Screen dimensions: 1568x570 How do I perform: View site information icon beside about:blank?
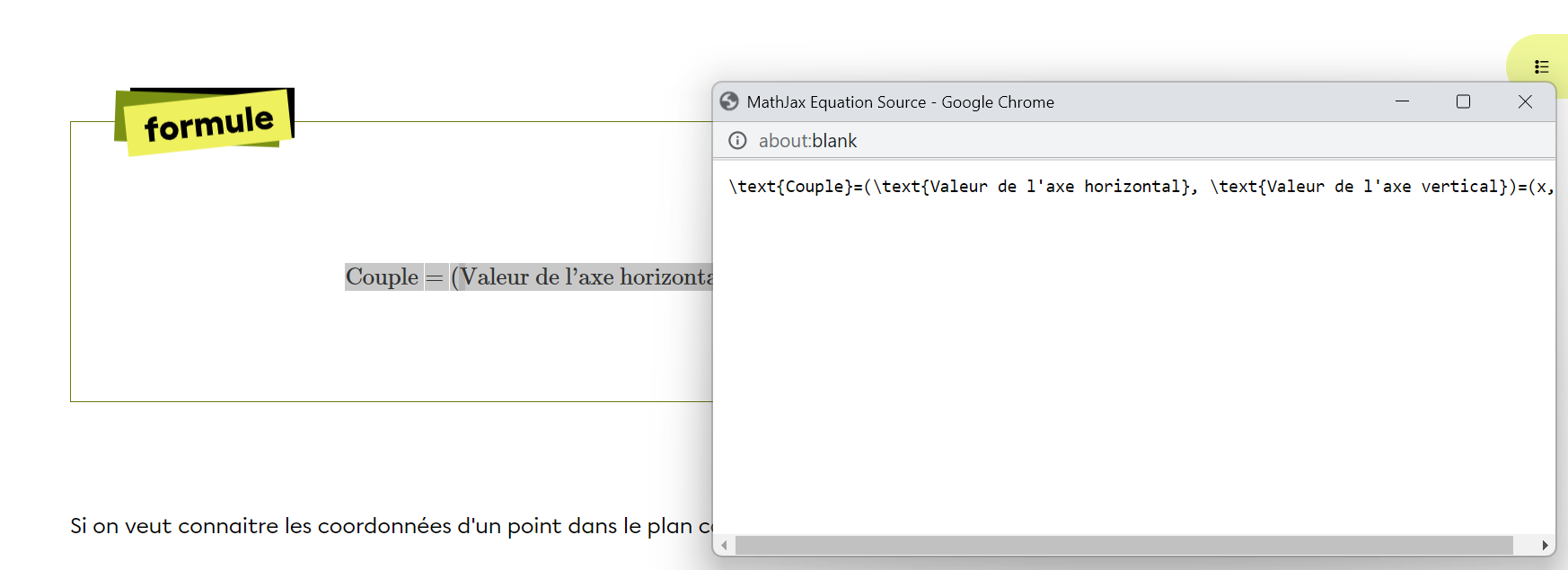[x=737, y=140]
